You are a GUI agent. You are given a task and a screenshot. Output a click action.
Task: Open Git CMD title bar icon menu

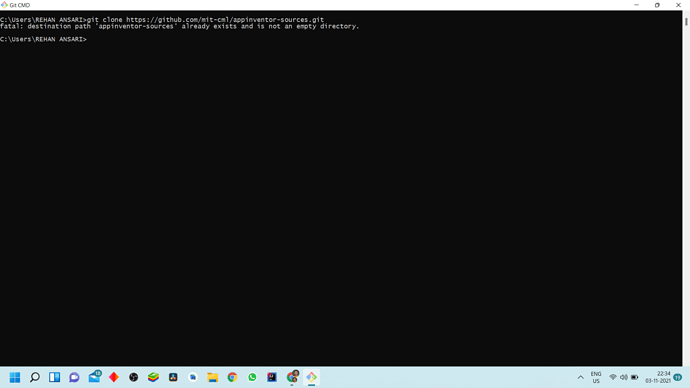(4, 5)
